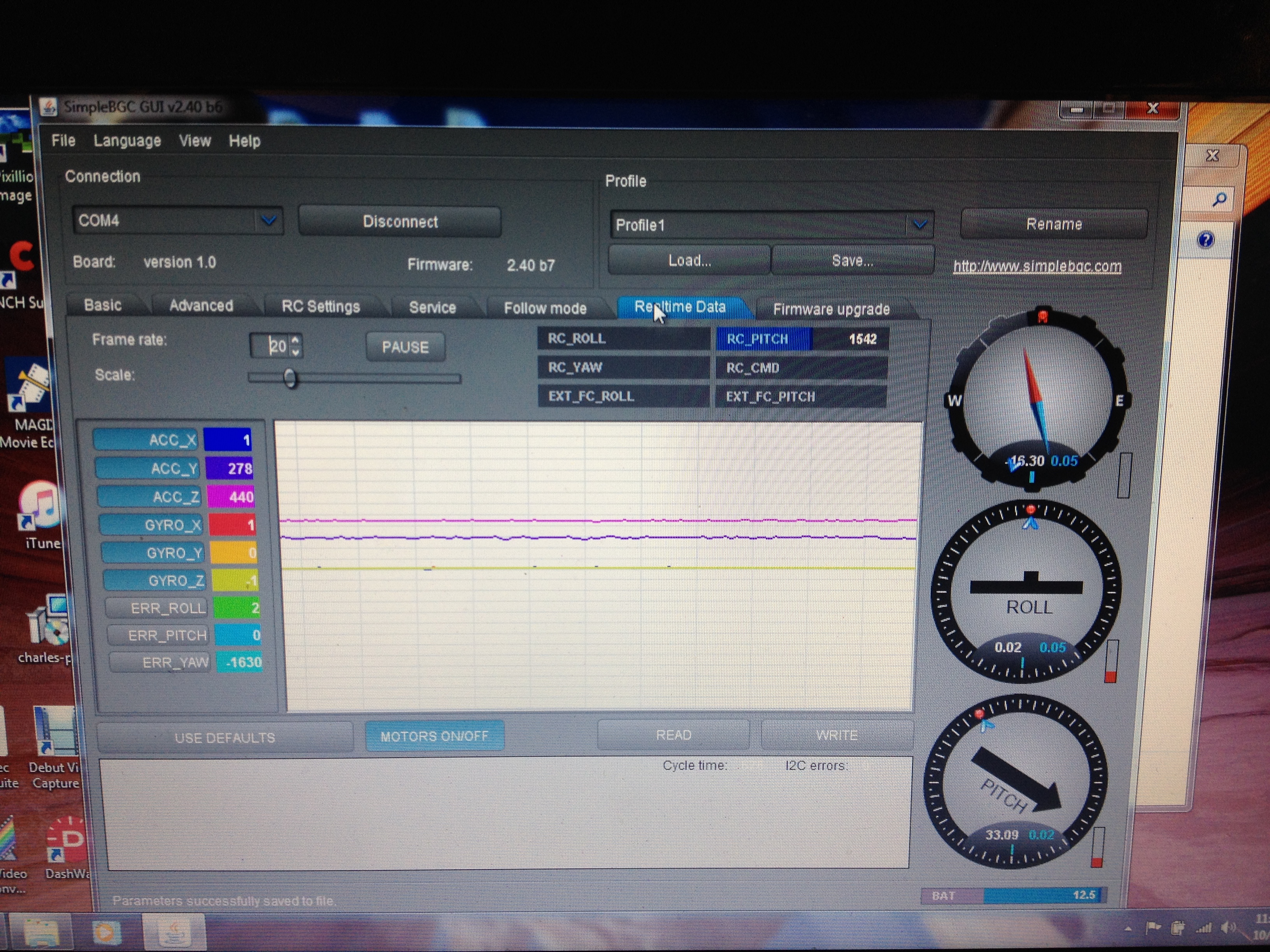Switch to the RC Settings tab
The width and height of the screenshot is (1270, 952).
(320, 306)
